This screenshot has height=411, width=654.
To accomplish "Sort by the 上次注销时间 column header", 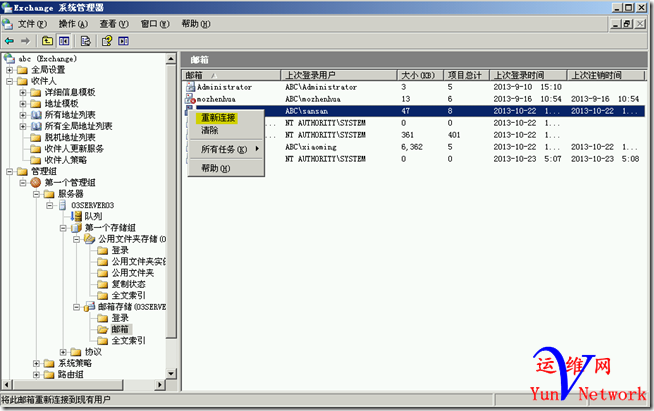I will tap(606, 75).
